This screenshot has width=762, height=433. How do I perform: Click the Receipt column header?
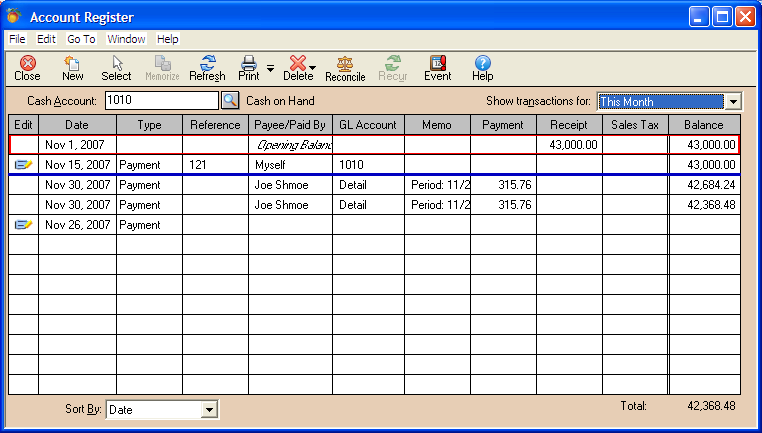(x=569, y=125)
